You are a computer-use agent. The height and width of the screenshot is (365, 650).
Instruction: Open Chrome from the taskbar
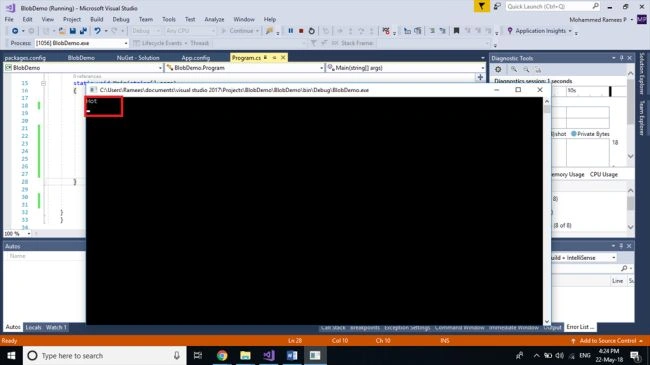[x=222, y=355]
